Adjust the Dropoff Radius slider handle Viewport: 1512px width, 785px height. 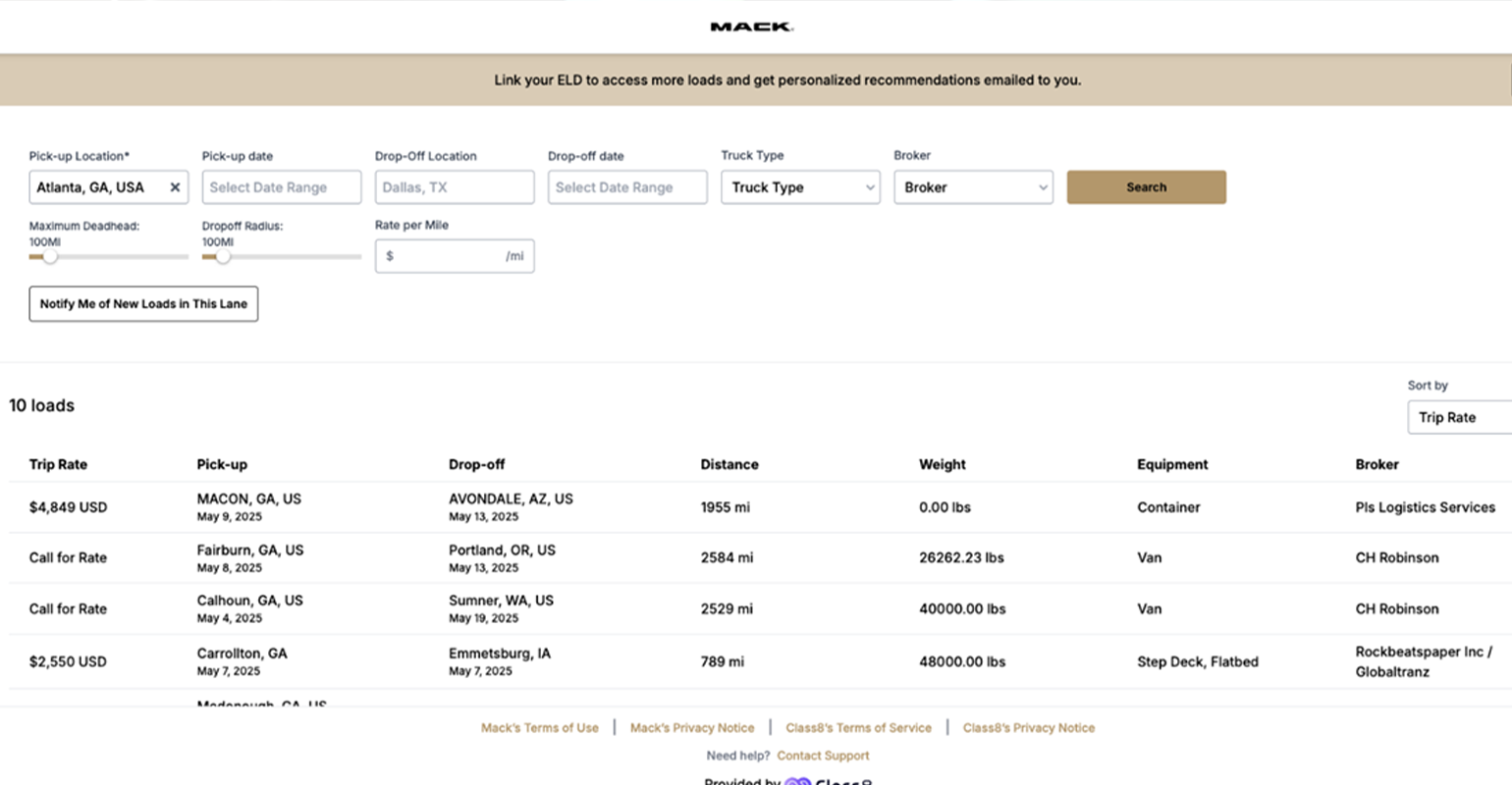click(x=223, y=257)
